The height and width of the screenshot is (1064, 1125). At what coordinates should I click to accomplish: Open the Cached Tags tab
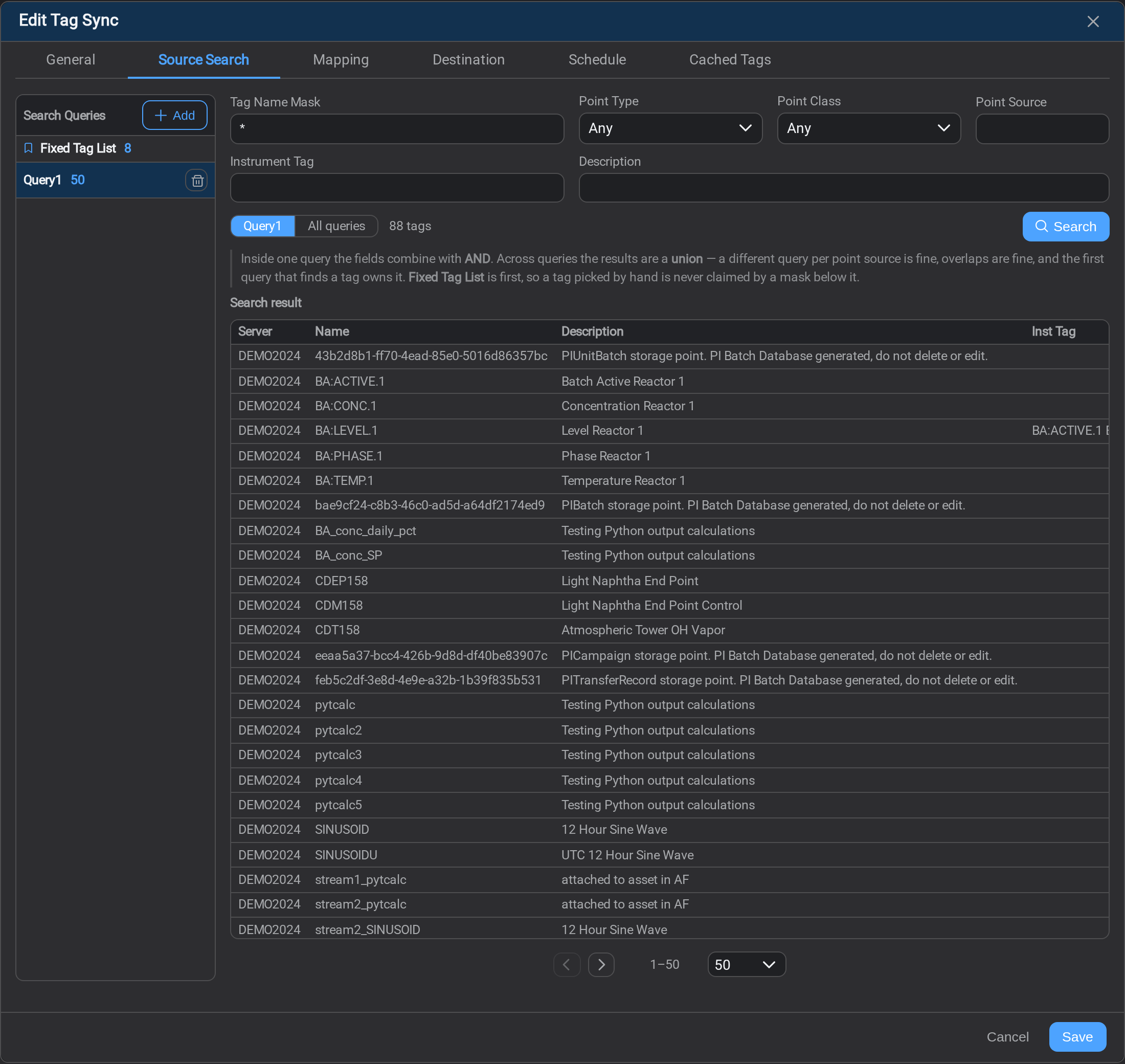coord(730,59)
